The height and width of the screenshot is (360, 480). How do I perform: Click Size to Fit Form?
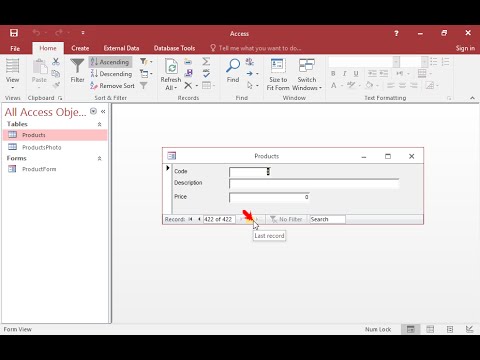[278, 75]
